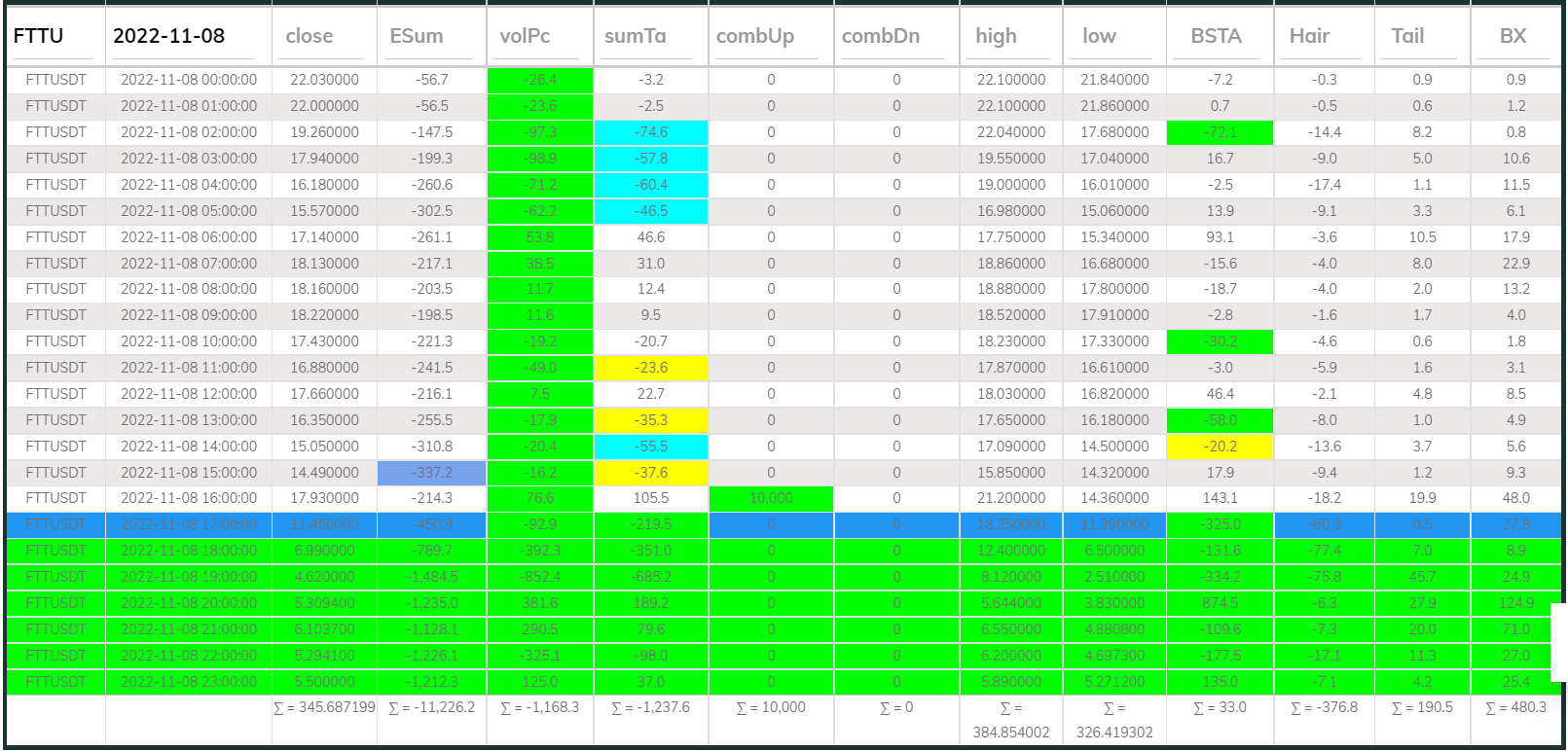Screen dimensions: 1568x751
Task: Click close value 4.620000
Action: point(324,577)
